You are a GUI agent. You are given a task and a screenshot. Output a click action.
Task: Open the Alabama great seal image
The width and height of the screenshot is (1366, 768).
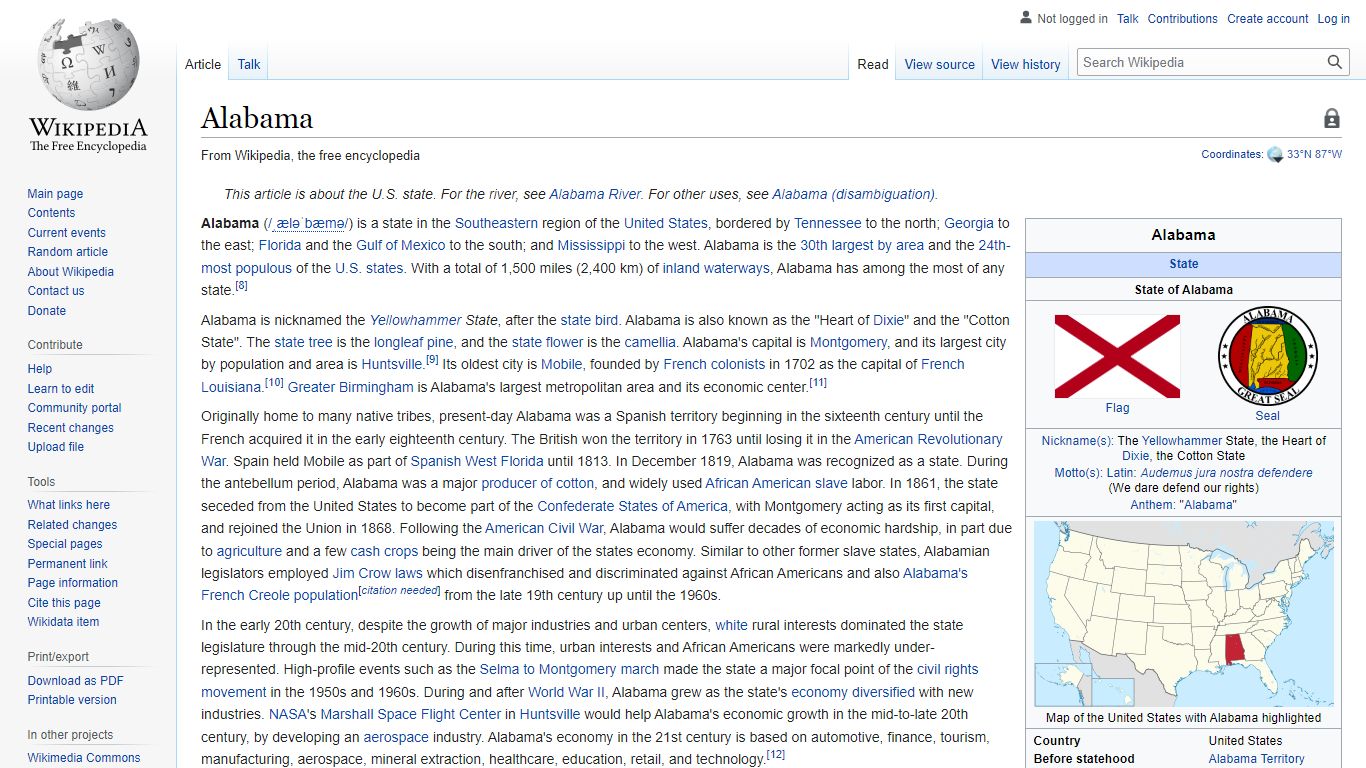pos(1267,356)
